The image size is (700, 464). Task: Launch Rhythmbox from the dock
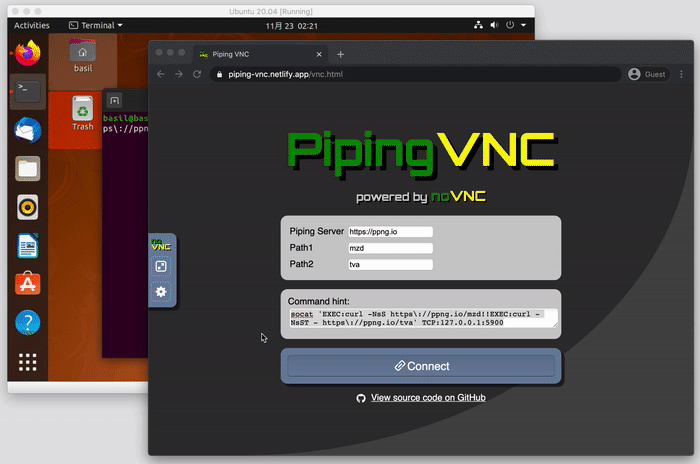pos(28,207)
